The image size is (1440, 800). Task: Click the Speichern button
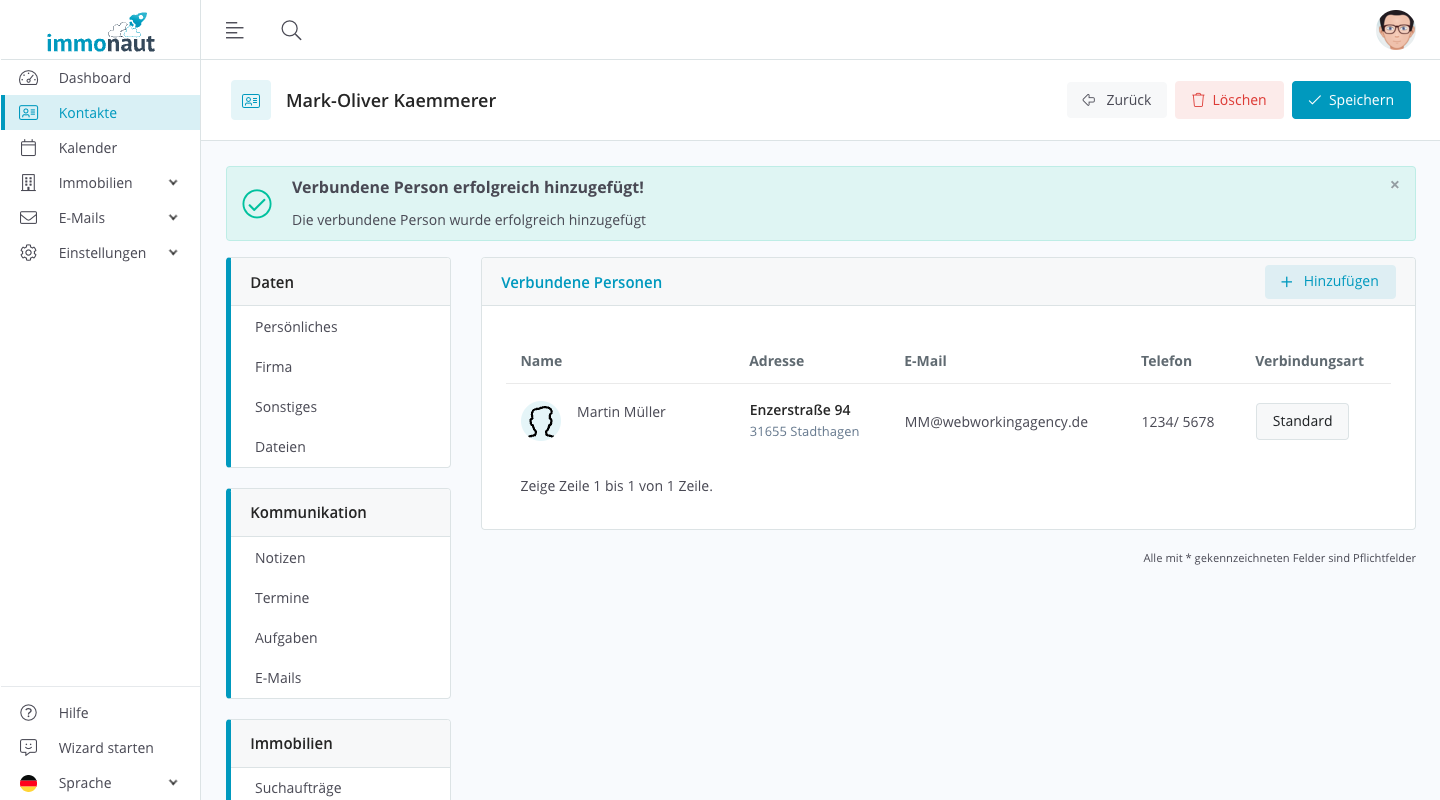tap(1350, 100)
